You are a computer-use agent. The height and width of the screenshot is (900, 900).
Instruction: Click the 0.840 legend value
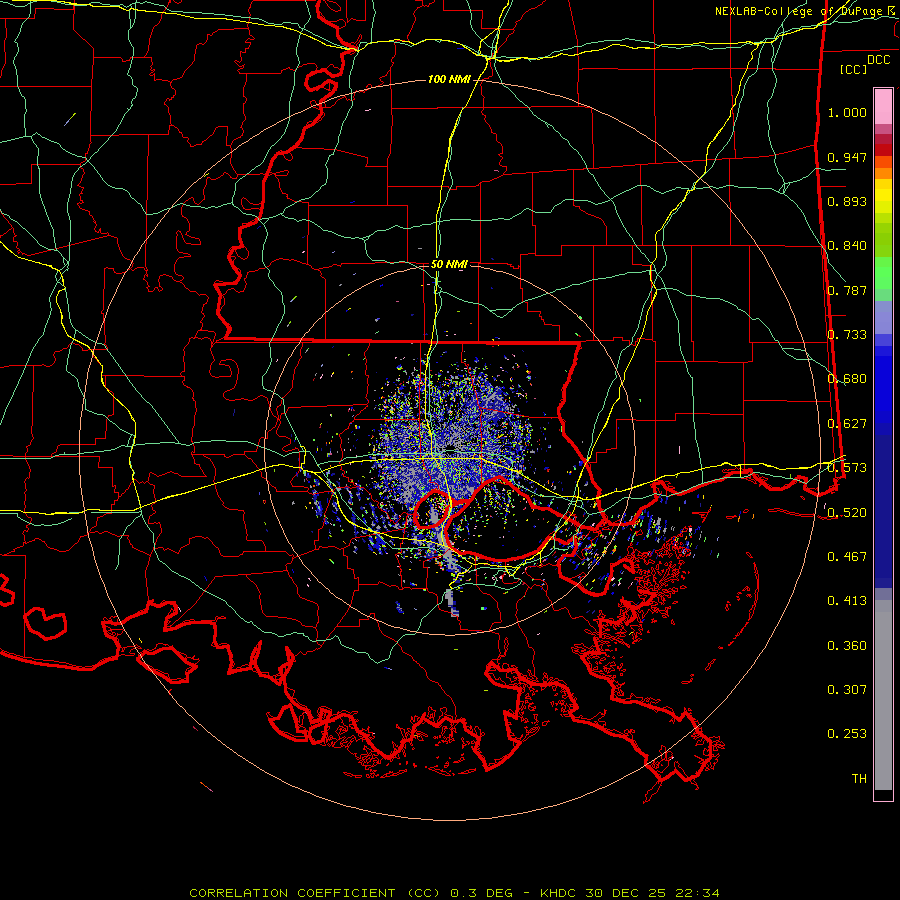pyautogui.click(x=847, y=246)
